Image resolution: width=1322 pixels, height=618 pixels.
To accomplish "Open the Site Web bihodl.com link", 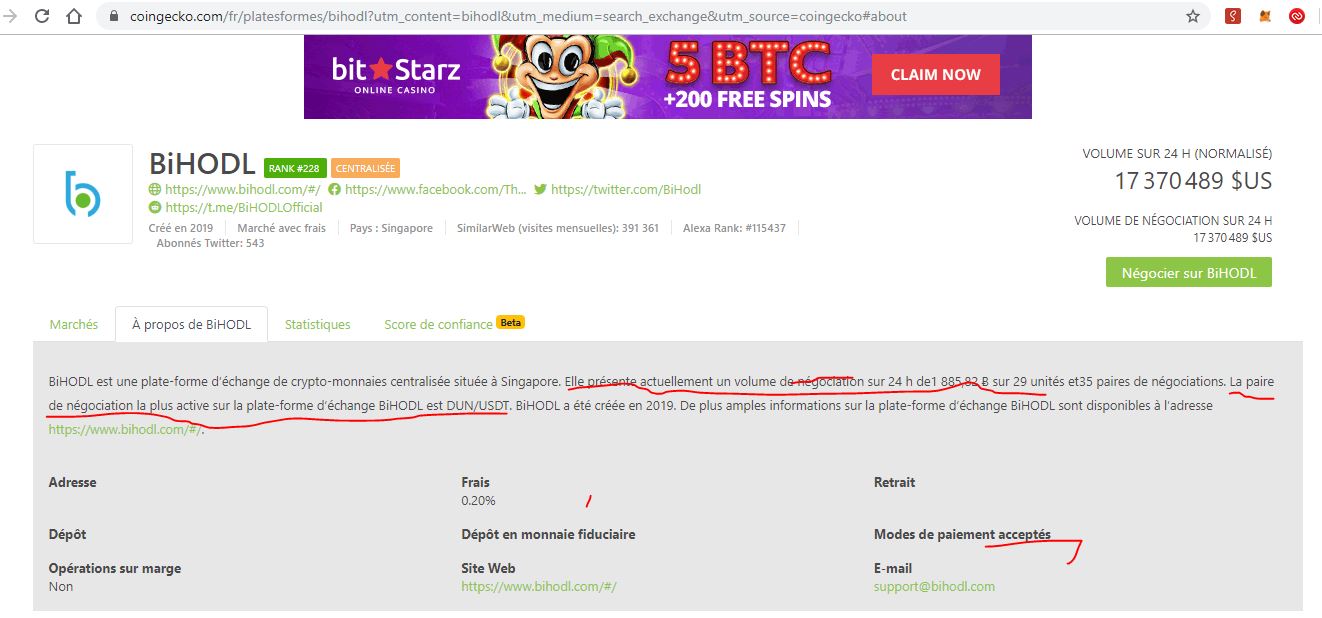I will [539, 586].
